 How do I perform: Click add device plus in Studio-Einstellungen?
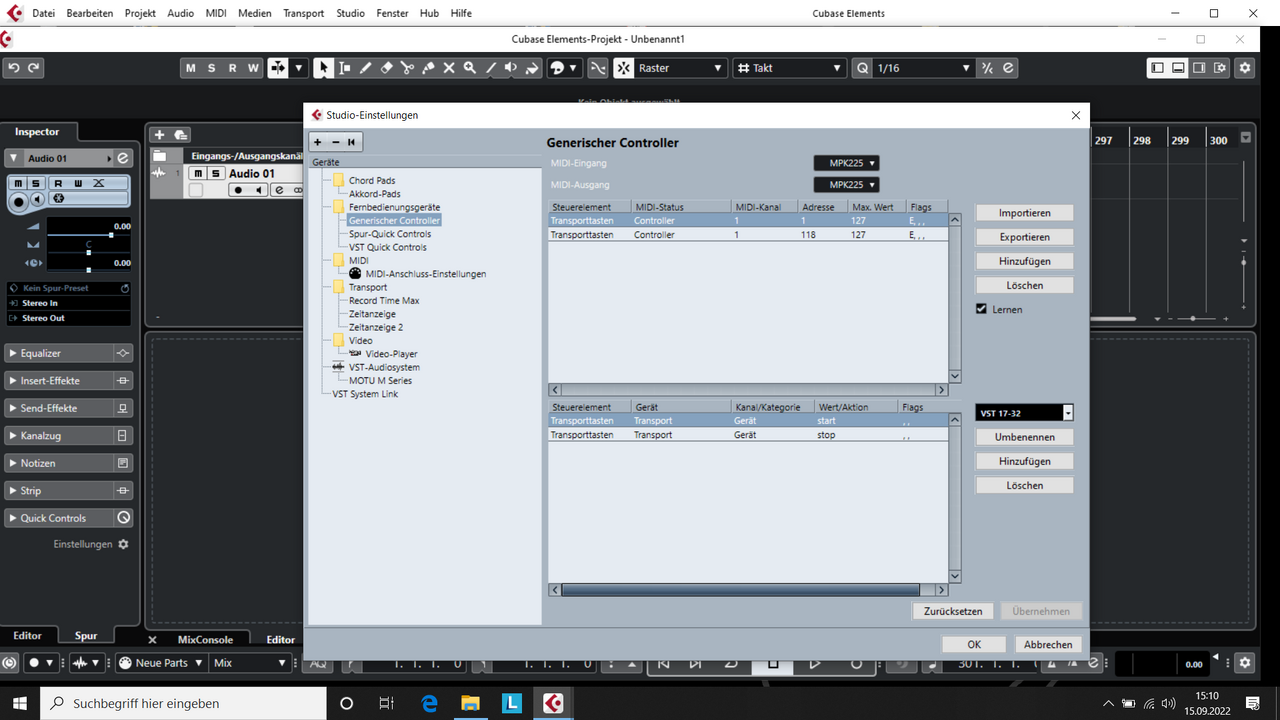(x=318, y=142)
